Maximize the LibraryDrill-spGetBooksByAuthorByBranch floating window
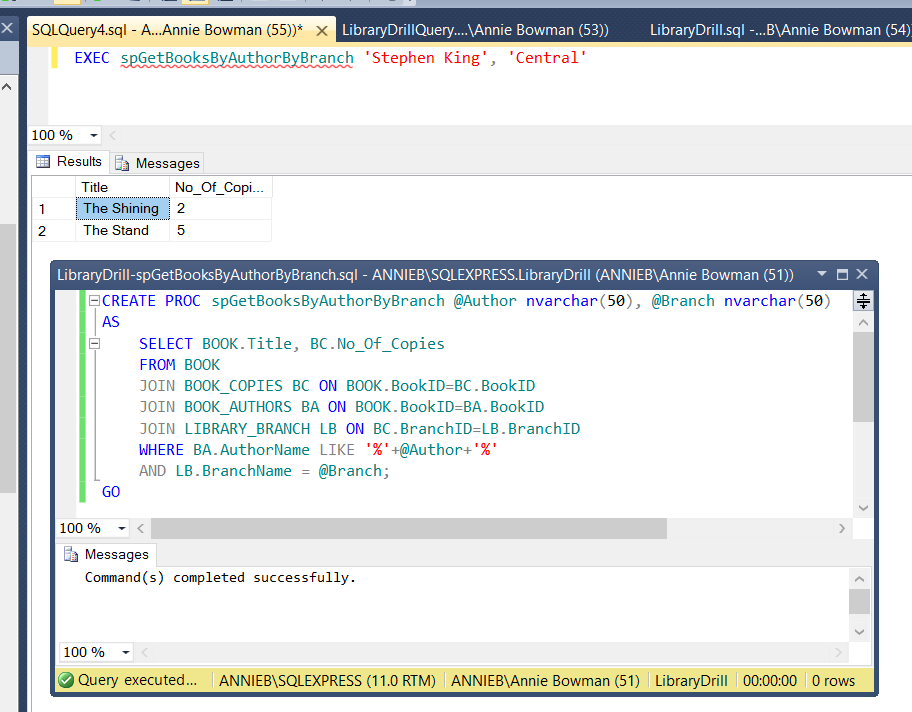The image size is (912, 712). (842, 275)
